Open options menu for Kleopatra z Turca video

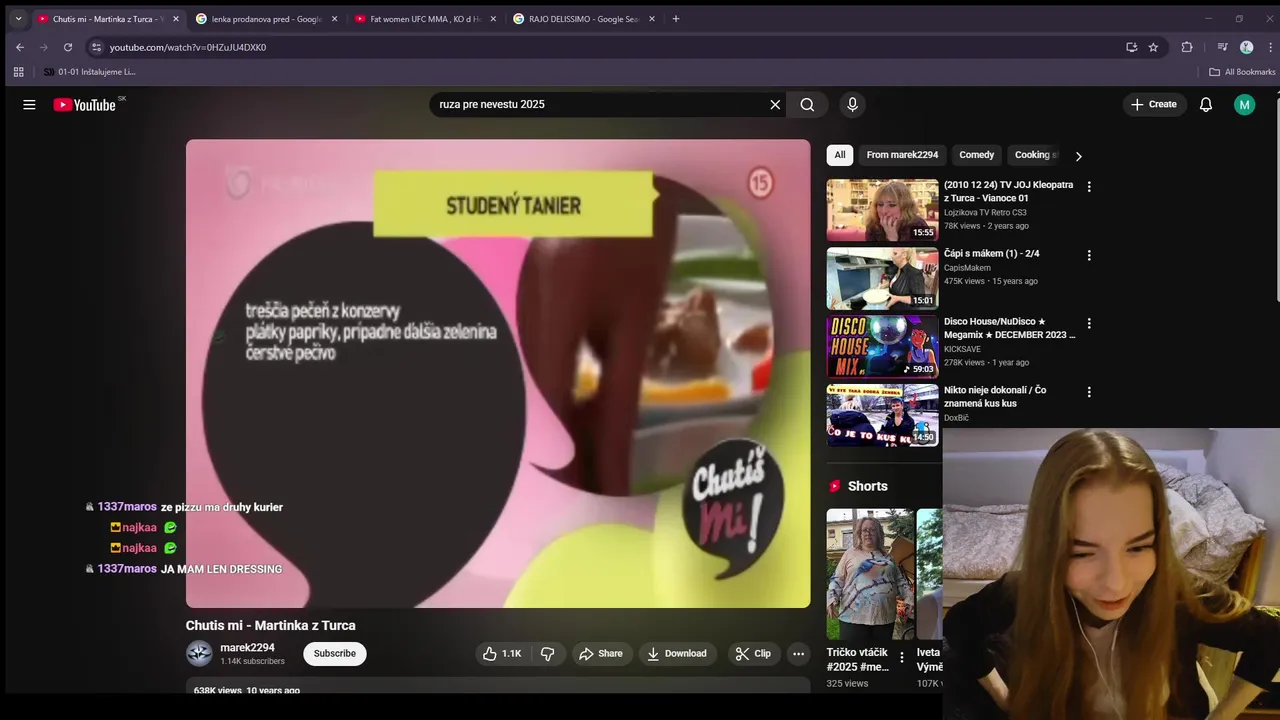point(1089,186)
